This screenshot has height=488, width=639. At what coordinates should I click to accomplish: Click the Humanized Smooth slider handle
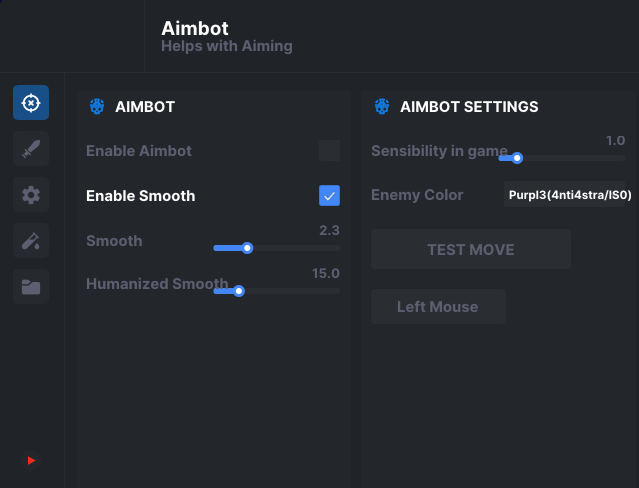[x=238, y=291]
